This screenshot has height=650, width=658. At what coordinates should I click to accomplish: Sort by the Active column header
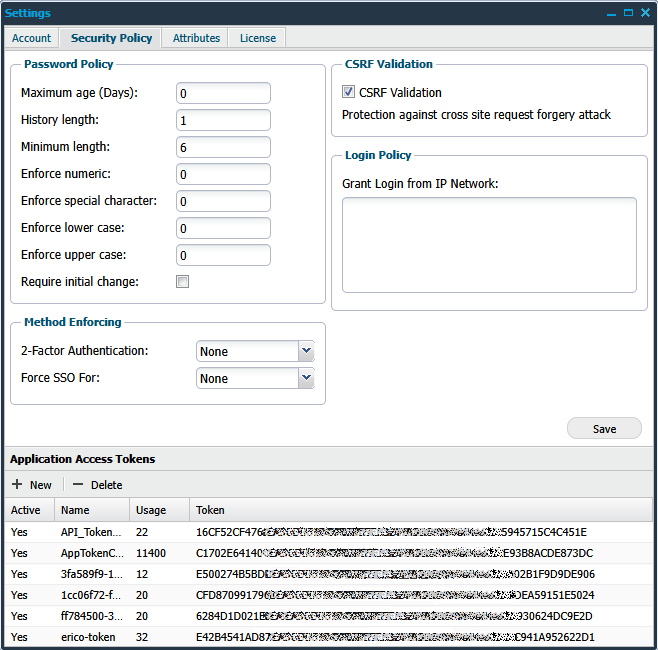click(x=30, y=510)
